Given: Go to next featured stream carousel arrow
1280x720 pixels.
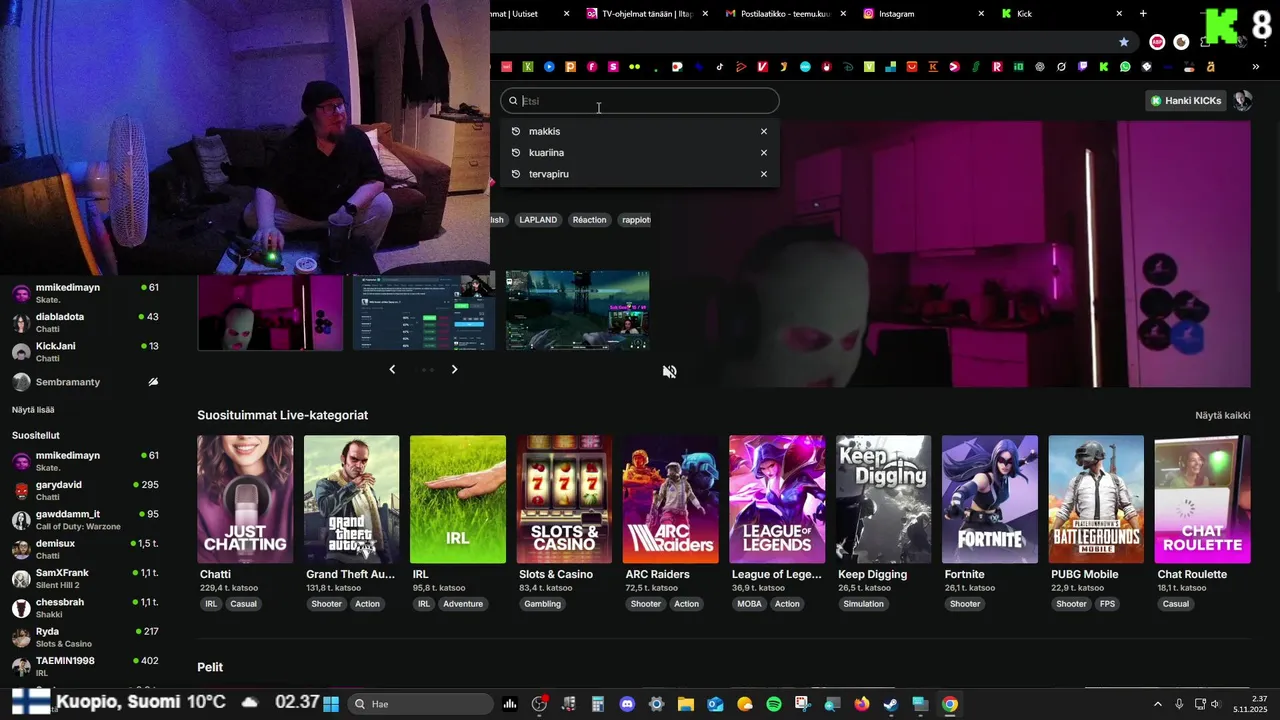Looking at the screenshot, I should point(454,369).
